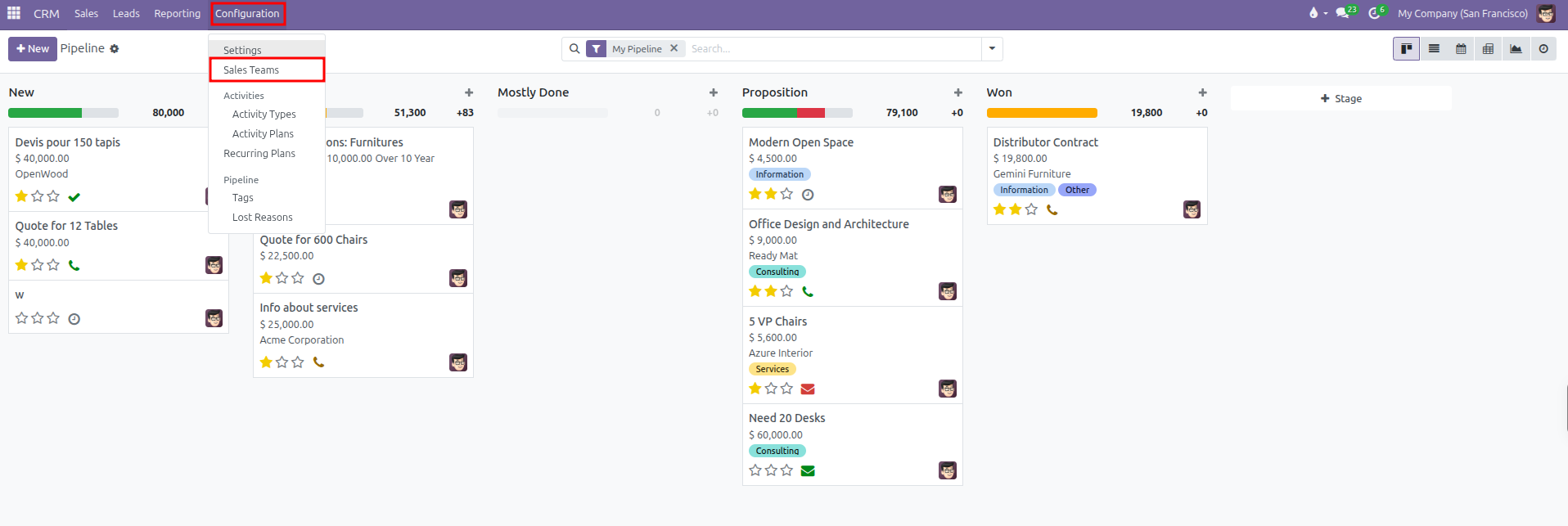The width and height of the screenshot is (1568, 526).
Task: Set second priority star on 5 VP Chairs
Action: 771,388
